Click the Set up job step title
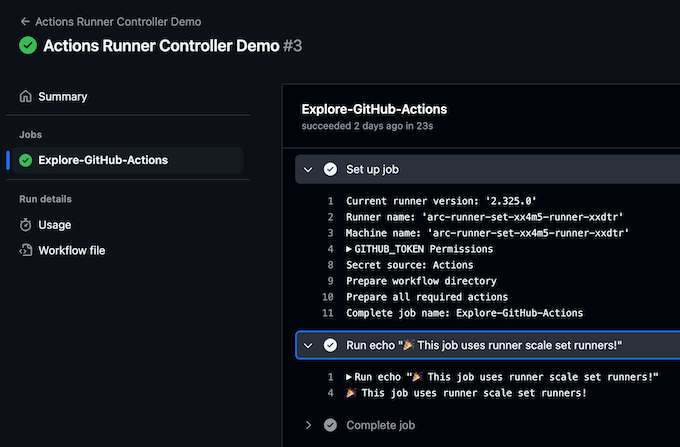This screenshot has width=680, height=447. pyautogui.click(x=373, y=169)
